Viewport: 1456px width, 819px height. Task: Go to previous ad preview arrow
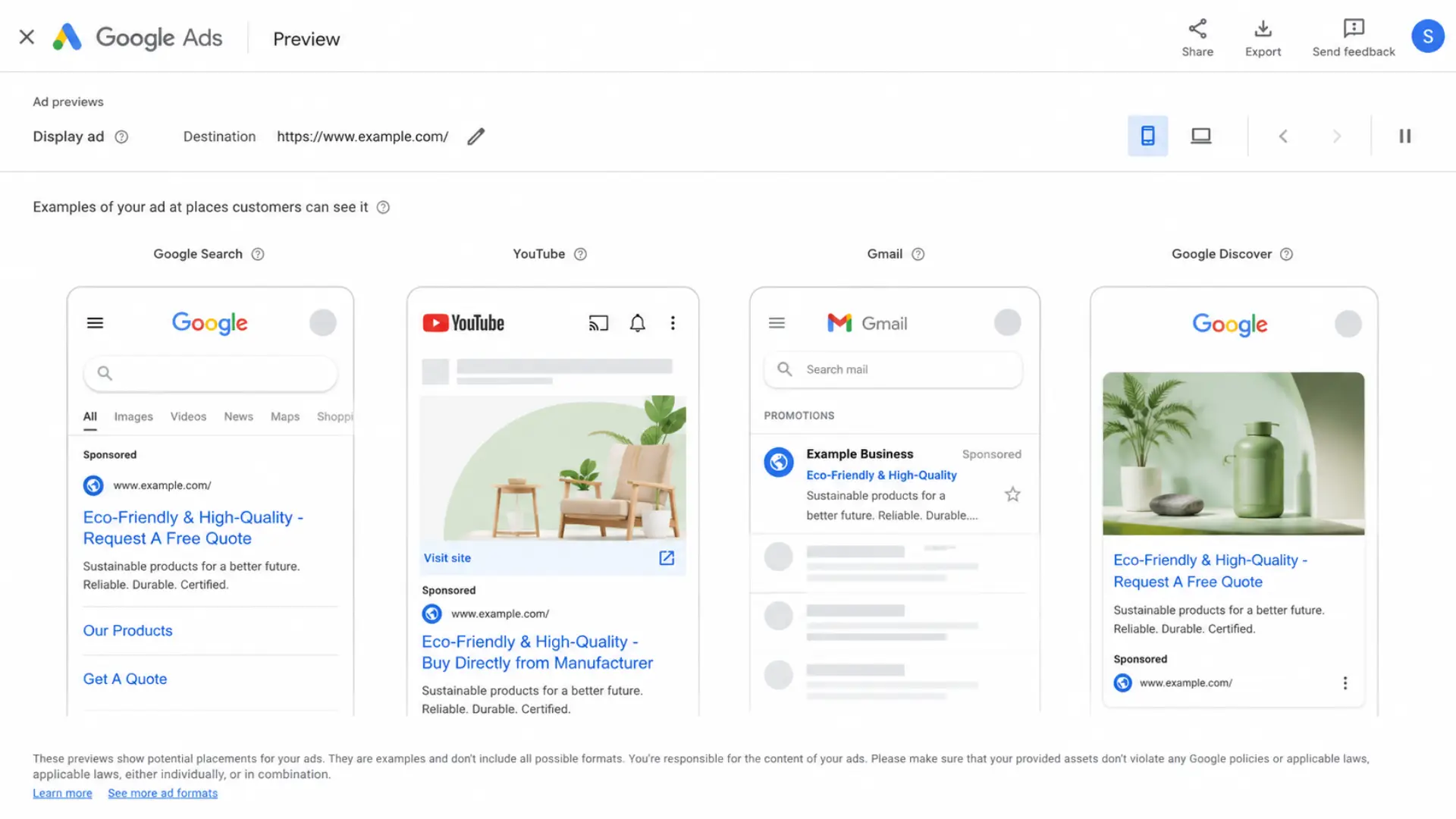(1283, 136)
